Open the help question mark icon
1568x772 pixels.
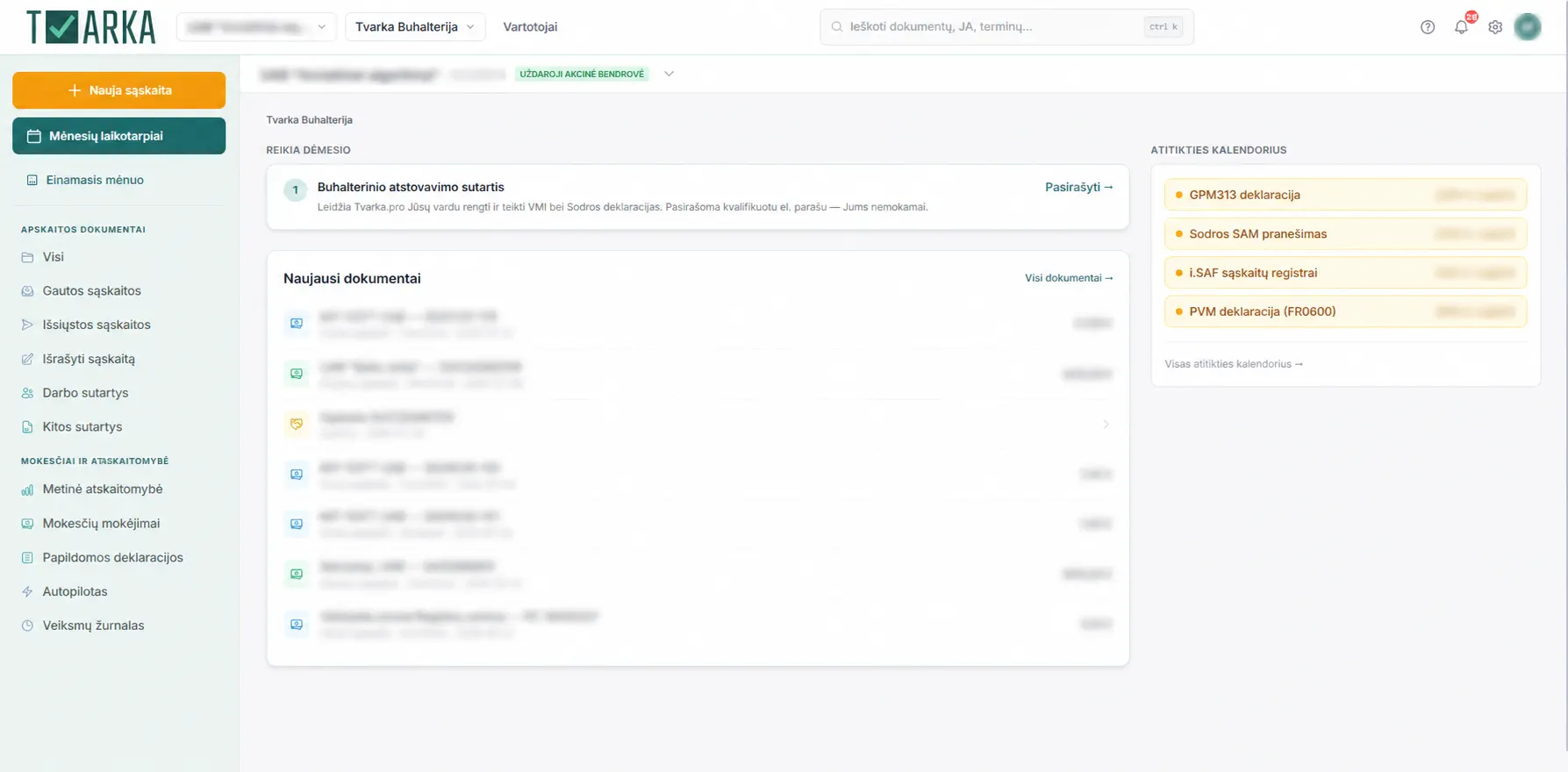[1428, 27]
